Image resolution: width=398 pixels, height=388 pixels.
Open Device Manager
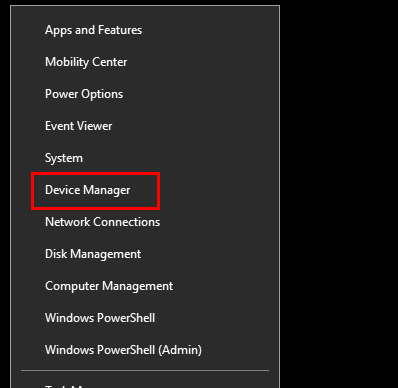point(88,190)
